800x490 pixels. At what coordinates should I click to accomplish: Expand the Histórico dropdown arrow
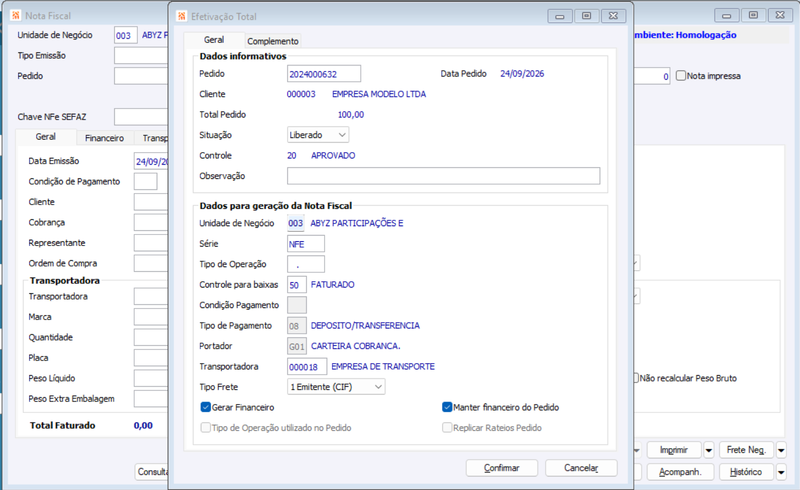tap(781, 472)
